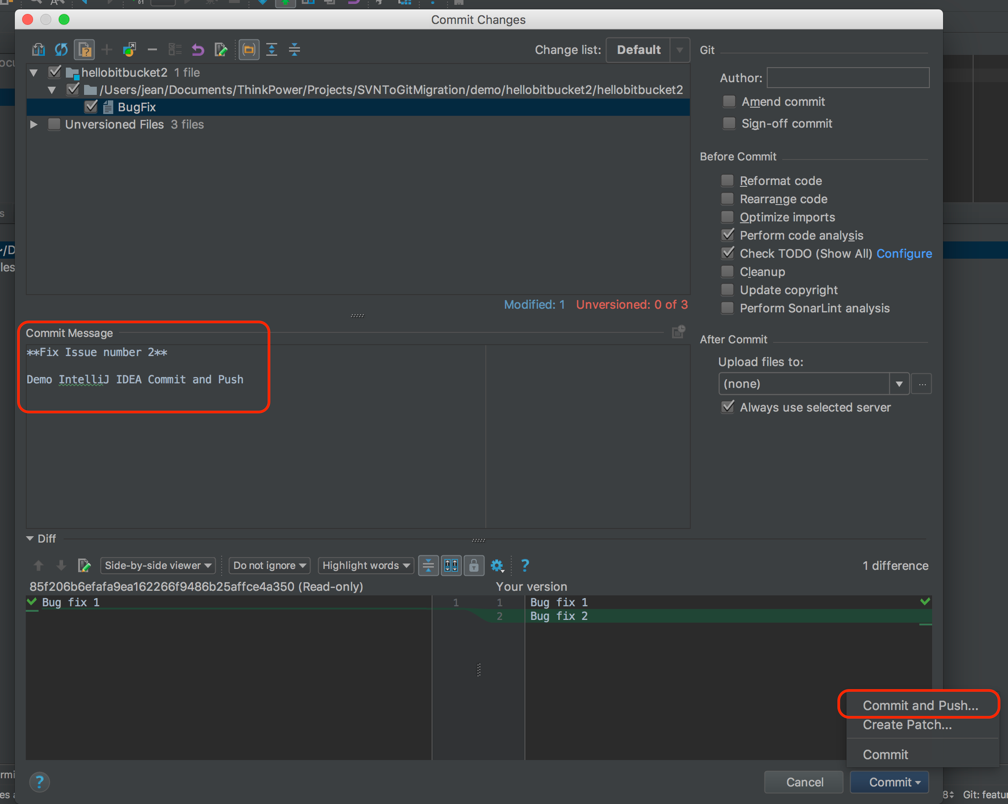Click the Show Diff toolbar icon
Screen dimensions: 1008x804
[39, 49]
